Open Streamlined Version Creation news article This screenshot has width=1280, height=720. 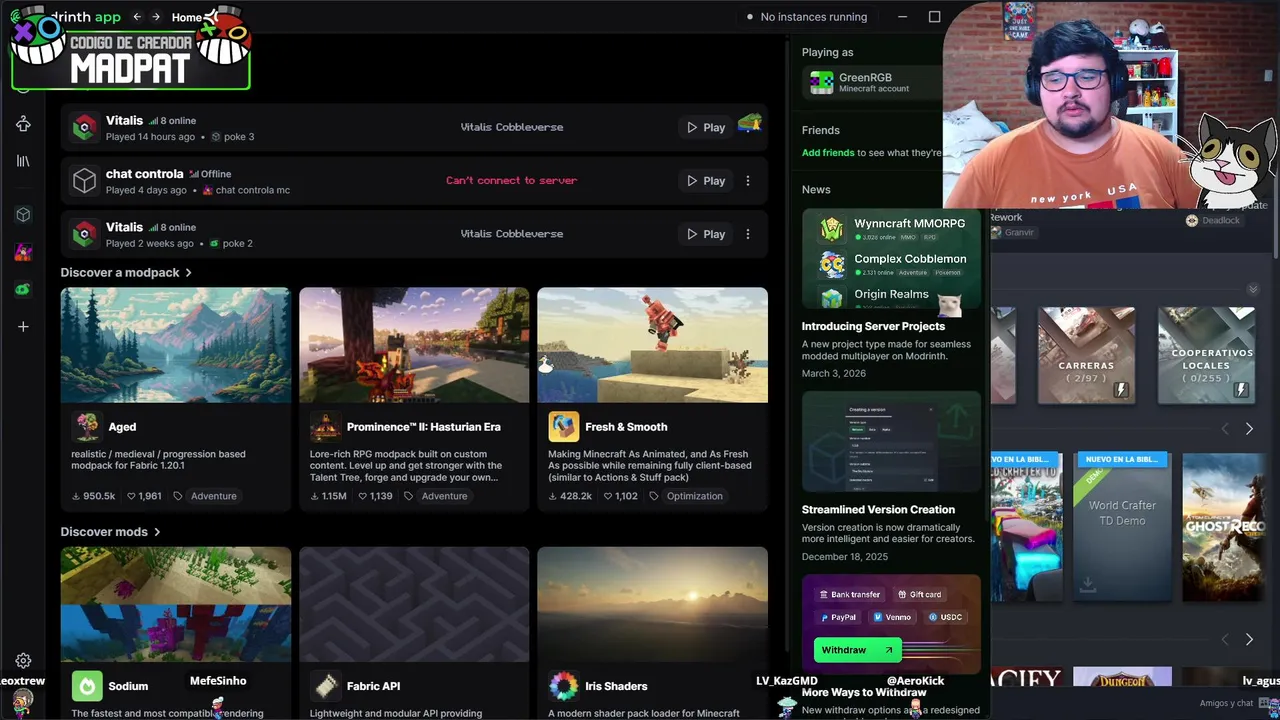click(x=878, y=509)
